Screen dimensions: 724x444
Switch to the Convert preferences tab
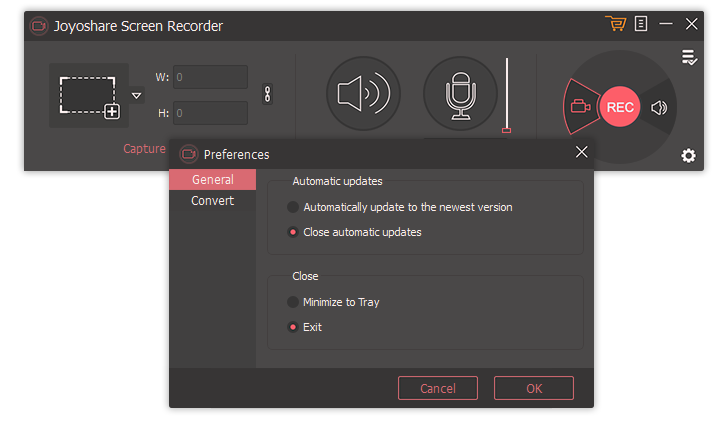pyautogui.click(x=212, y=201)
